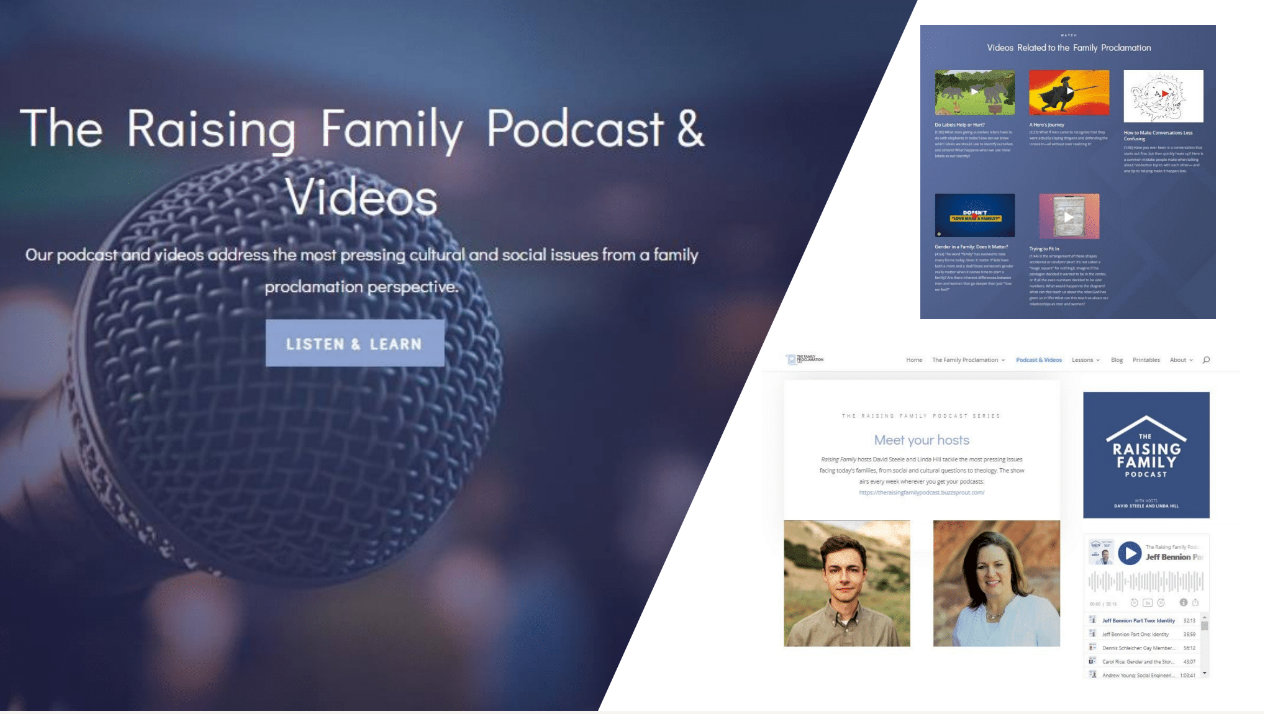Screen dimensions: 1264x714
Task: Play the 'Do Labels Help or Hurt?' video
Action: click(x=974, y=92)
